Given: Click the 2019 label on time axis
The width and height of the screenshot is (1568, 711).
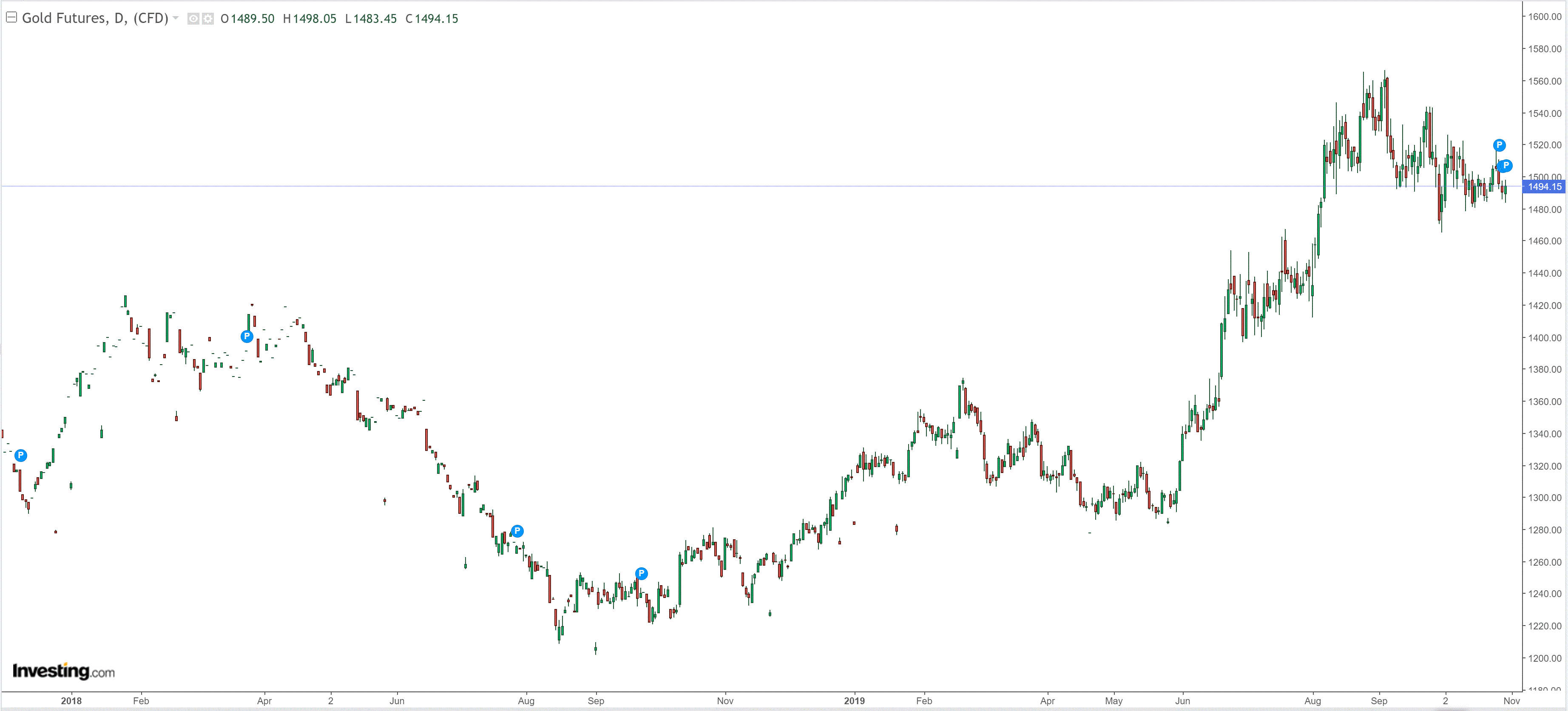Looking at the screenshot, I should click(854, 701).
